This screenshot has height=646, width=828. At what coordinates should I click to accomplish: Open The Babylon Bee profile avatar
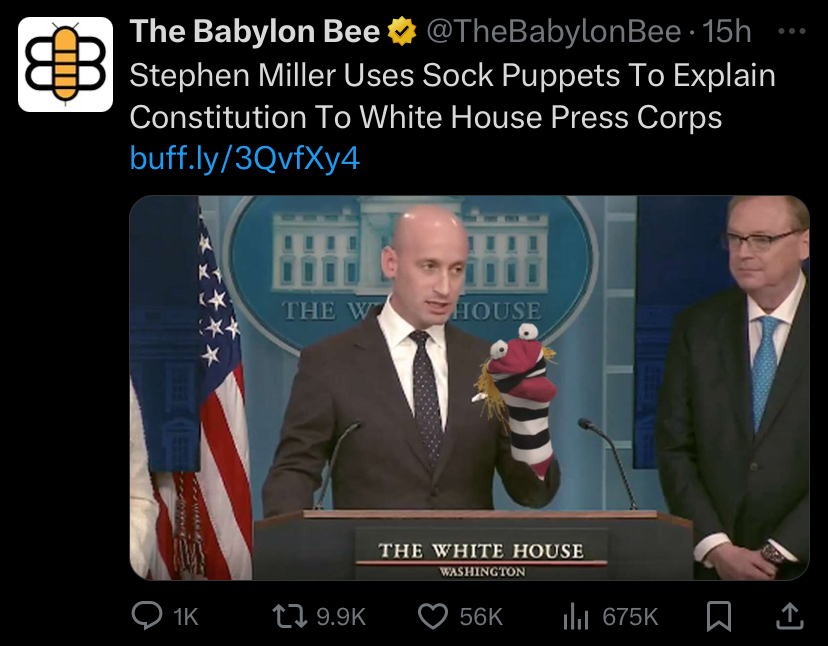[65, 64]
